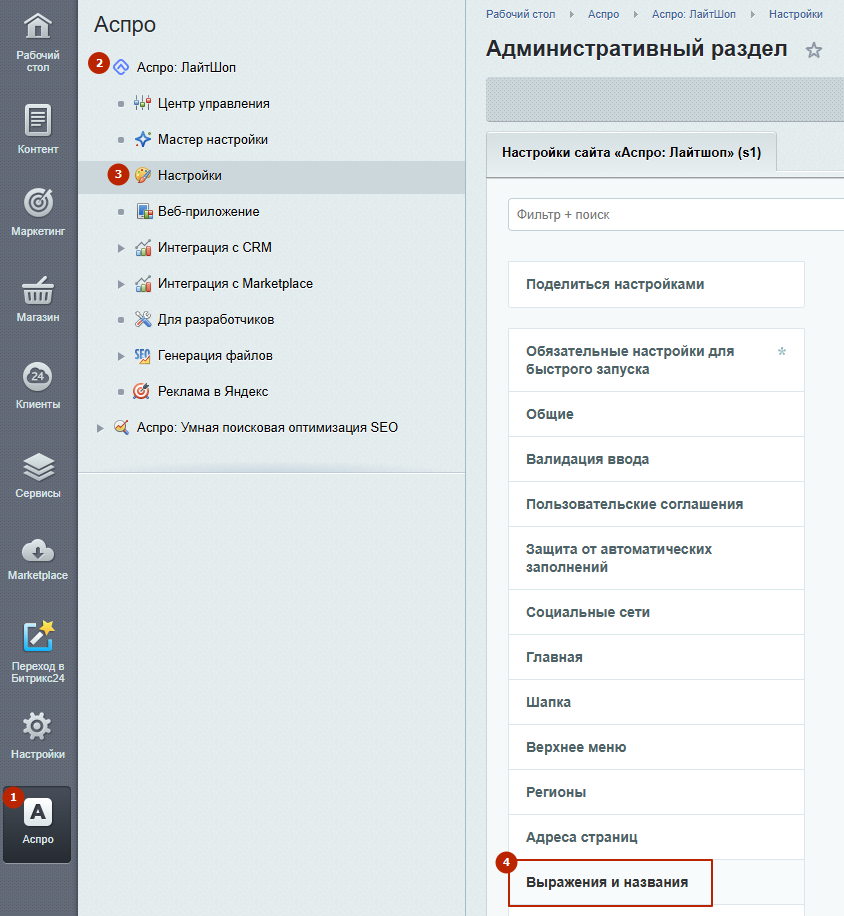The height and width of the screenshot is (916, 844).
Task: Expand Аспро: Умная поисковая оптимизация SEO node
Action: click(100, 428)
